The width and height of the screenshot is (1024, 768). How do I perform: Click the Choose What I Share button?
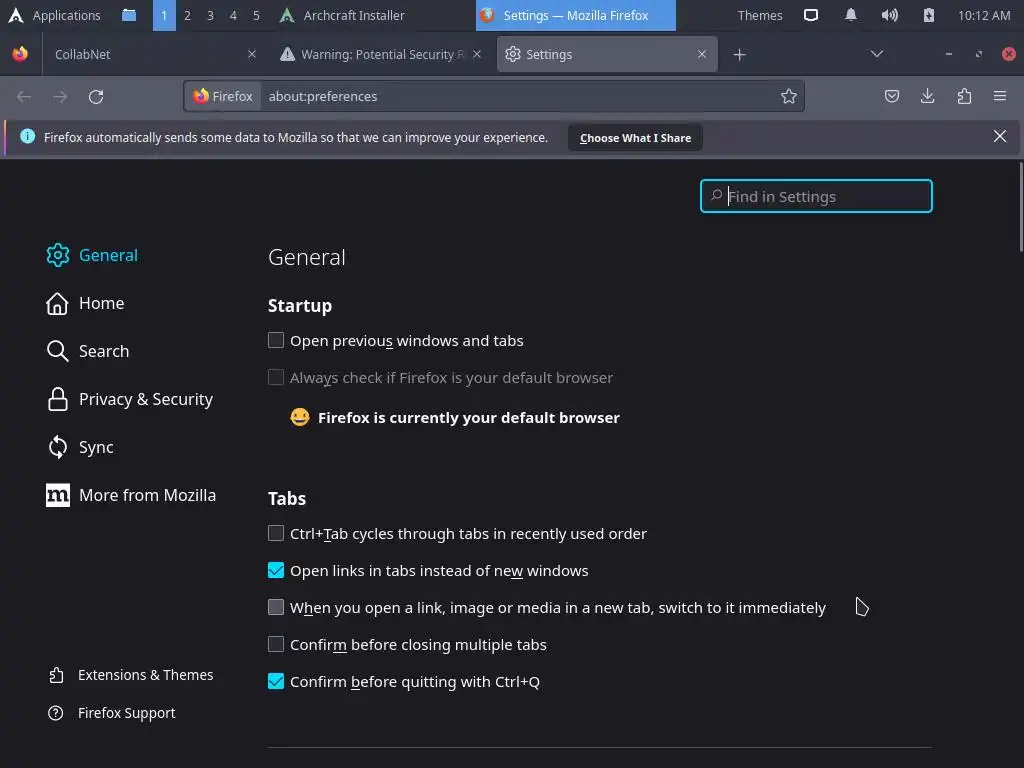(635, 138)
